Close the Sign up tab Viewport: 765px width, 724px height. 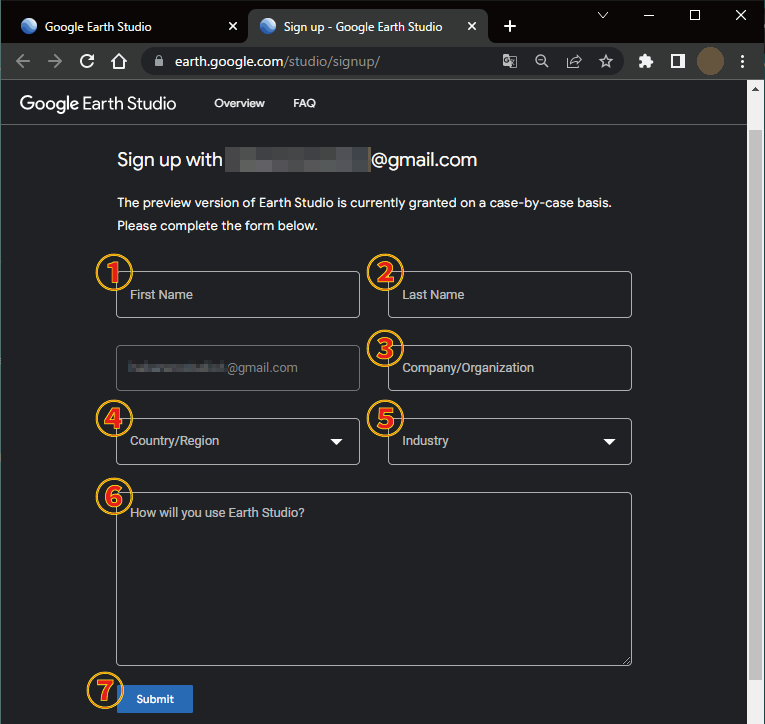coord(472,26)
